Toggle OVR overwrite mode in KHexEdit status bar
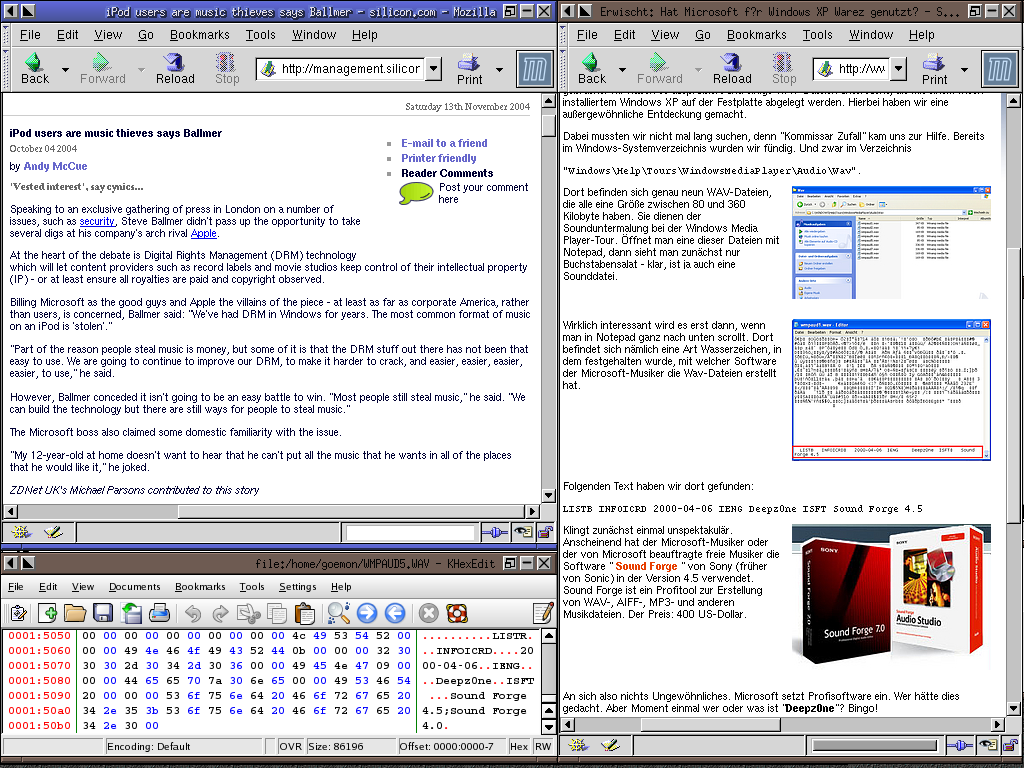This screenshot has width=1024, height=768. coord(290,746)
